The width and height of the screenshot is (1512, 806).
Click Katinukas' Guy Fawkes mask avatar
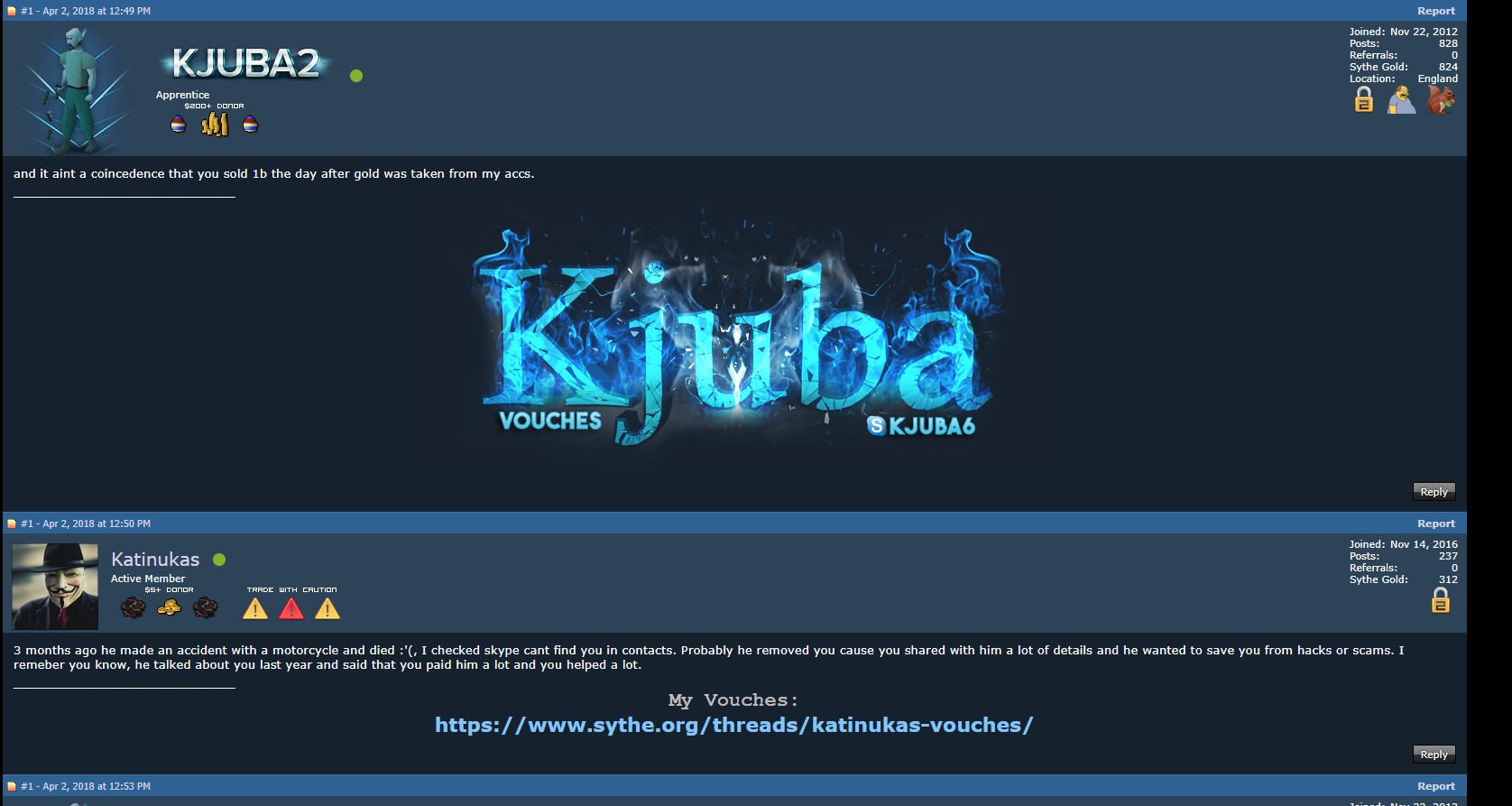point(55,587)
